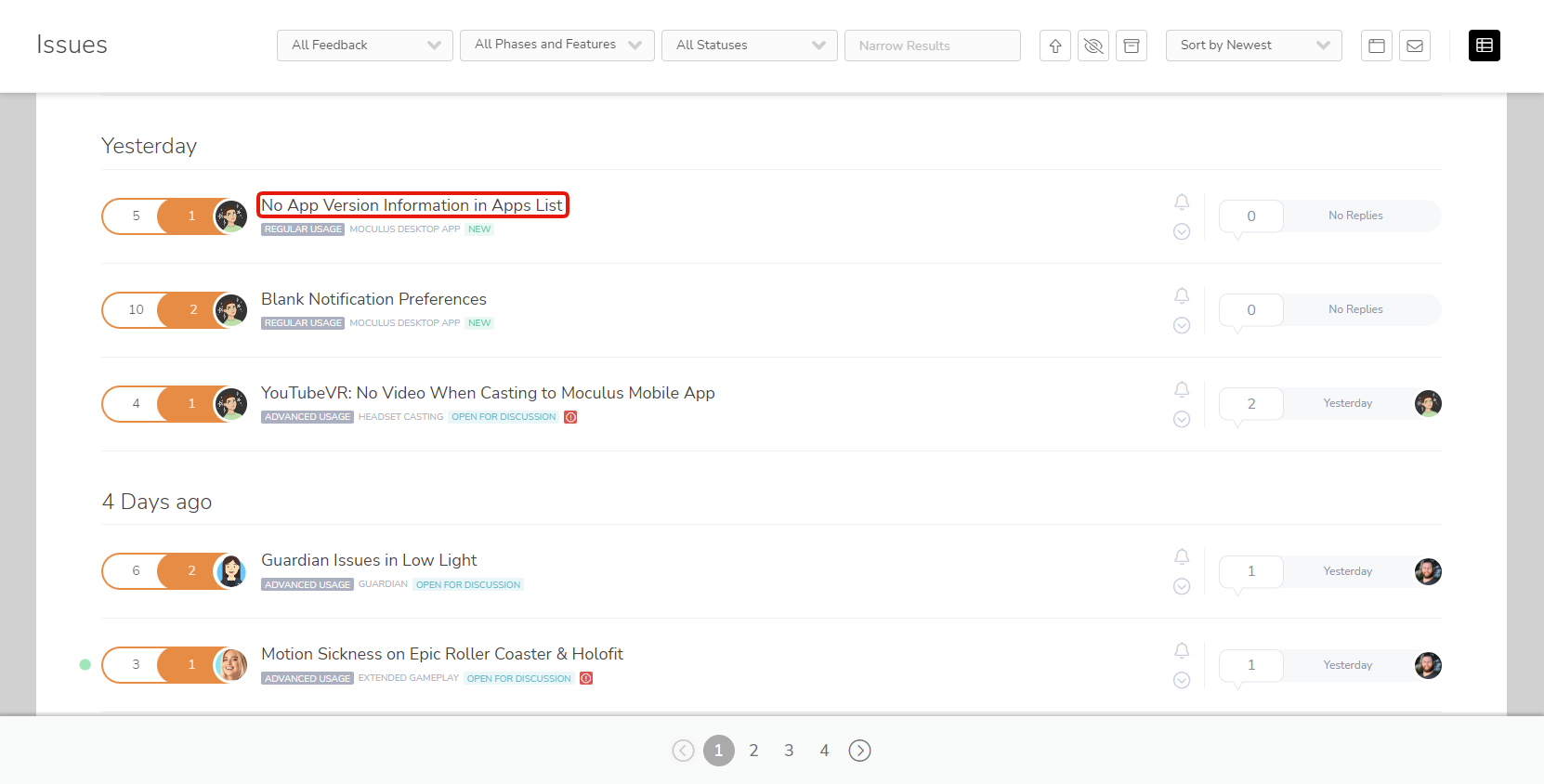This screenshot has height=784, width=1544.
Task: Expand chevron circle for Blank Notification Preferences
Action: click(x=1182, y=325)
